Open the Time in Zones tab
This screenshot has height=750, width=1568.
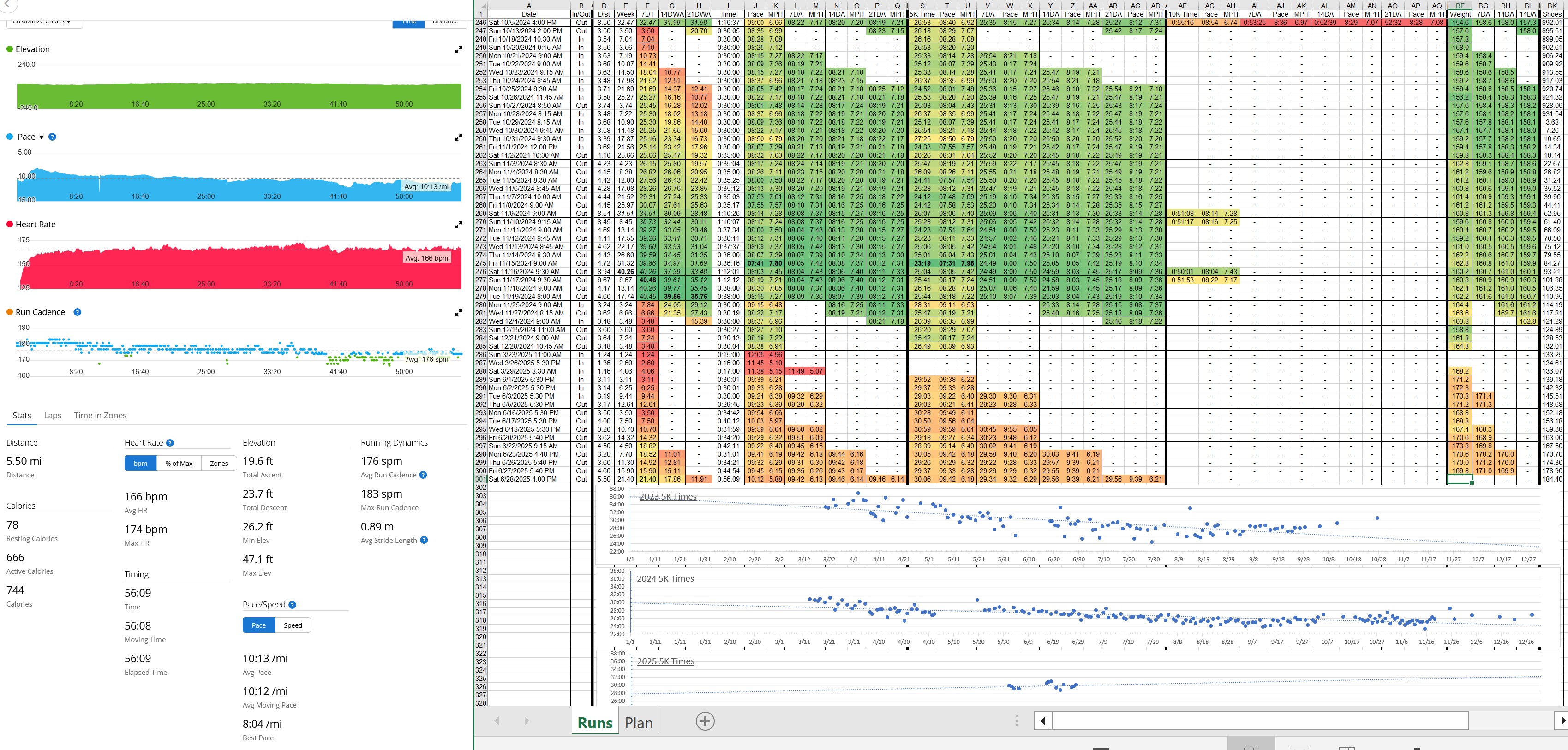(101, 416)
